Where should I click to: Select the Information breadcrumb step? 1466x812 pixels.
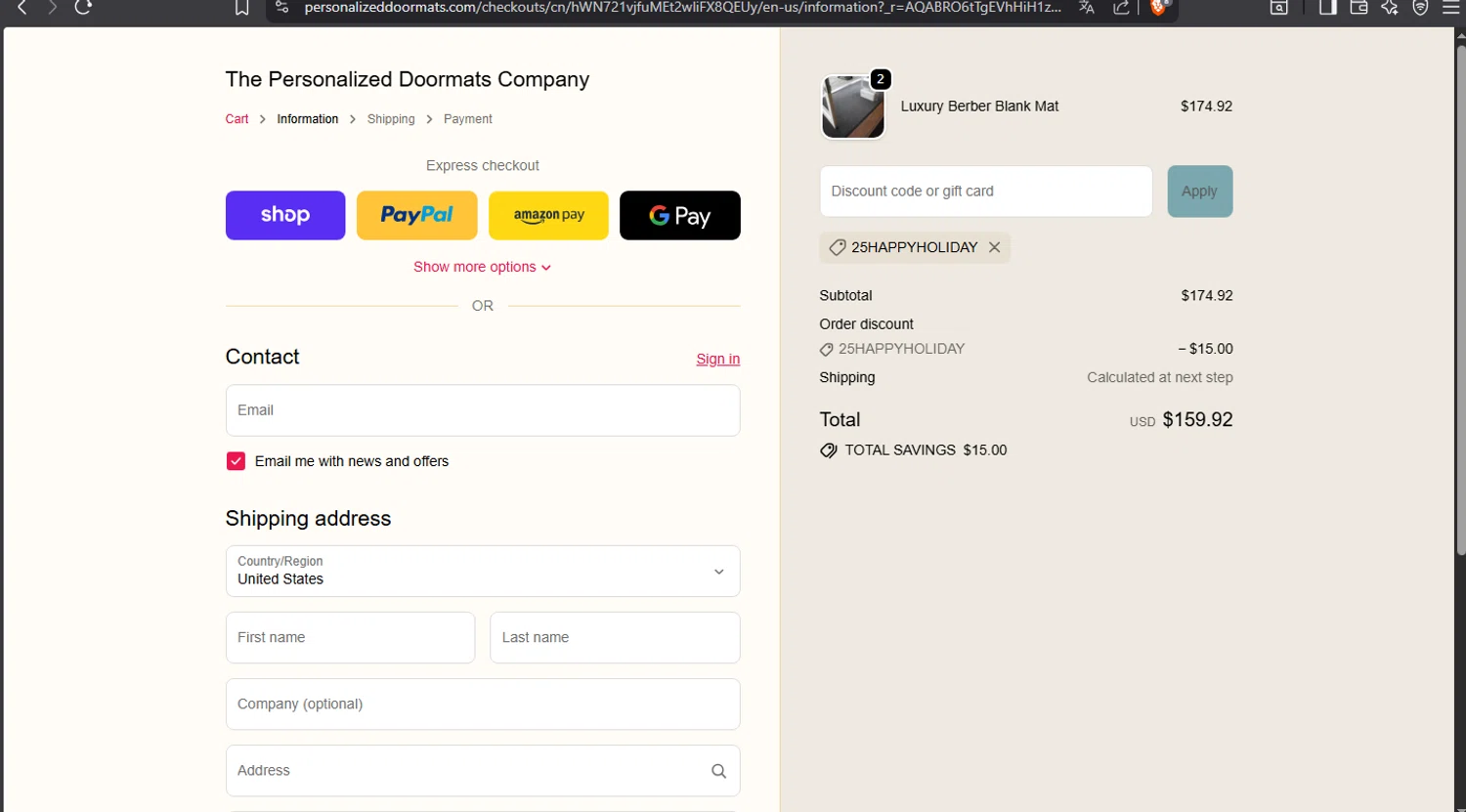(308, 119)
